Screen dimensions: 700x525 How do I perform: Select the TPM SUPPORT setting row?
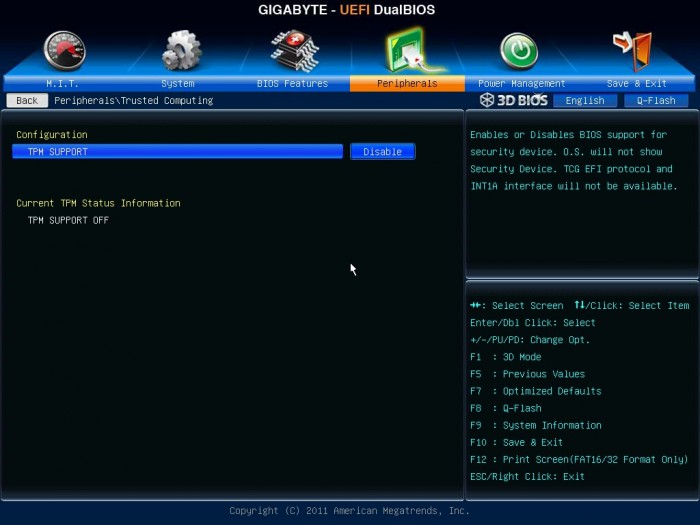(178, 151)
